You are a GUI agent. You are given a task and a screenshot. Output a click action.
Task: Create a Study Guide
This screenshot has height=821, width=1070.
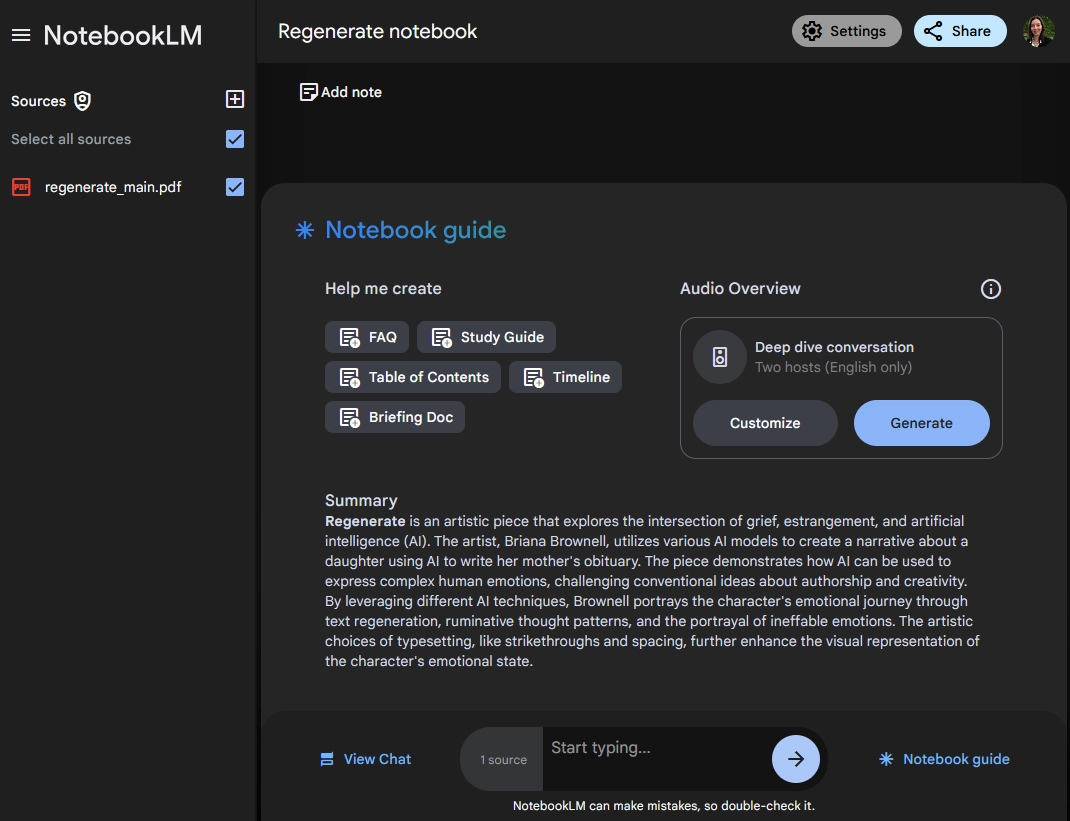(487, 337)
